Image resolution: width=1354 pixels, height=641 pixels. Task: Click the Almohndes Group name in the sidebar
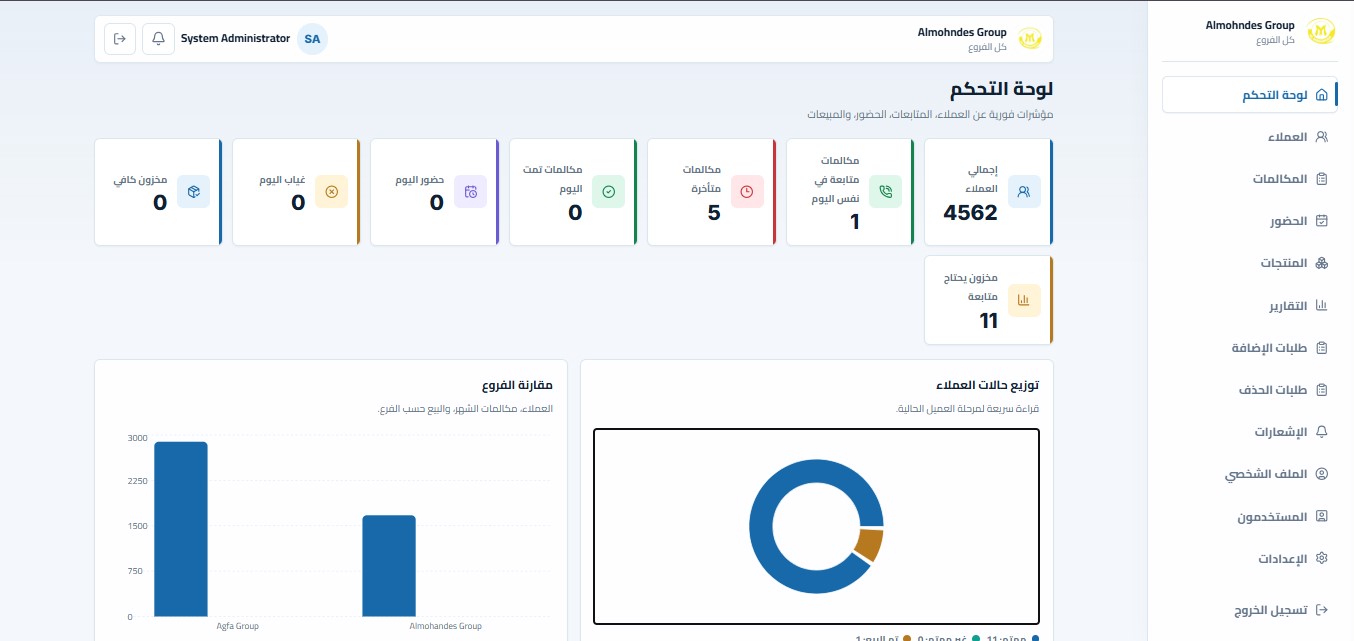click(1250, 25)
